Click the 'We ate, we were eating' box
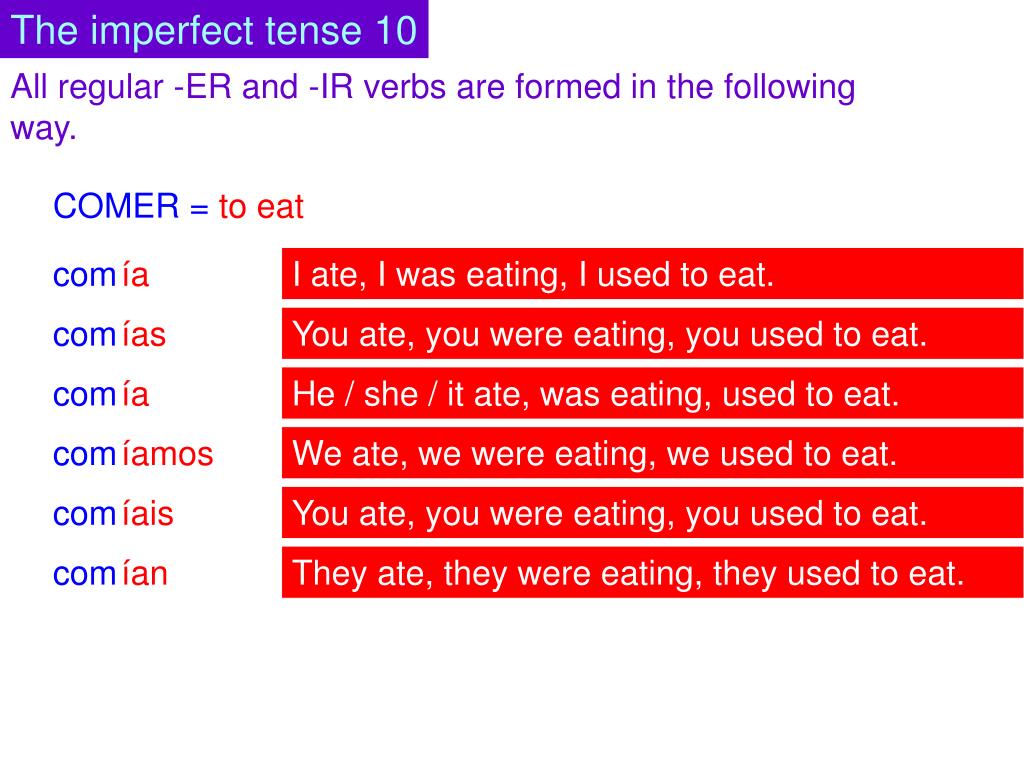Viewport: 1024px width, 768px height. [x=652, y=453]
